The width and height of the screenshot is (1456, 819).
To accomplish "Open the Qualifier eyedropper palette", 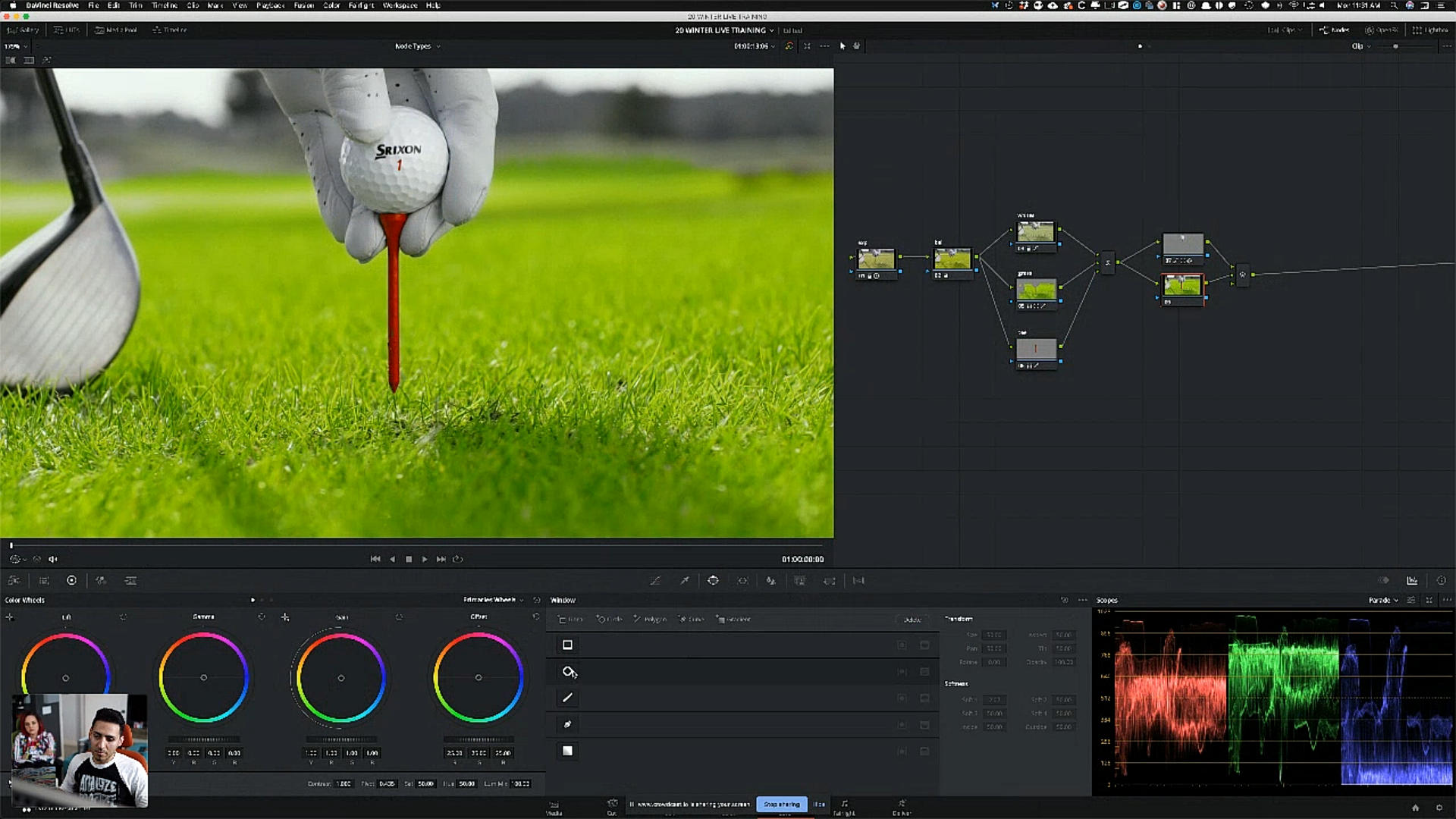I will pos(685,581).
